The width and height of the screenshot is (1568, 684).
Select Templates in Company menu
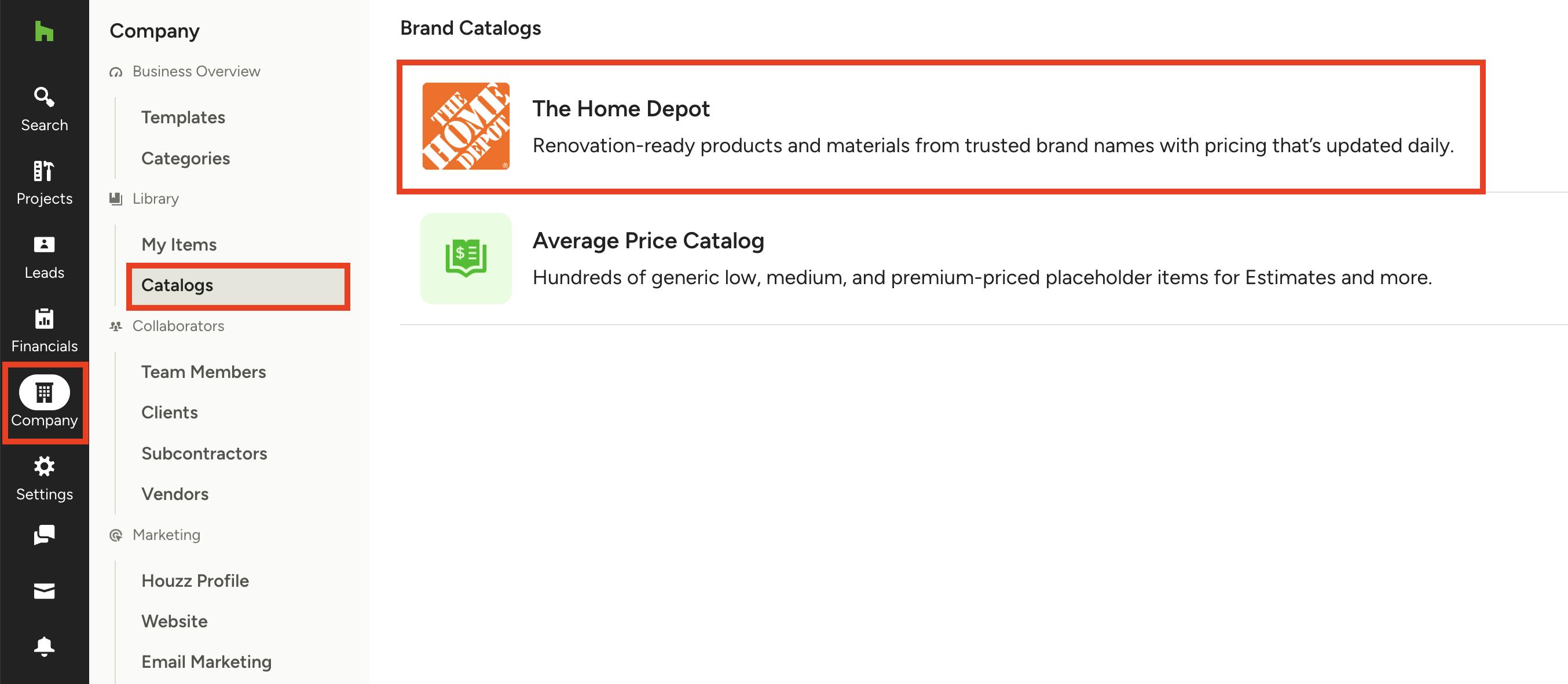tap(183, 117)
